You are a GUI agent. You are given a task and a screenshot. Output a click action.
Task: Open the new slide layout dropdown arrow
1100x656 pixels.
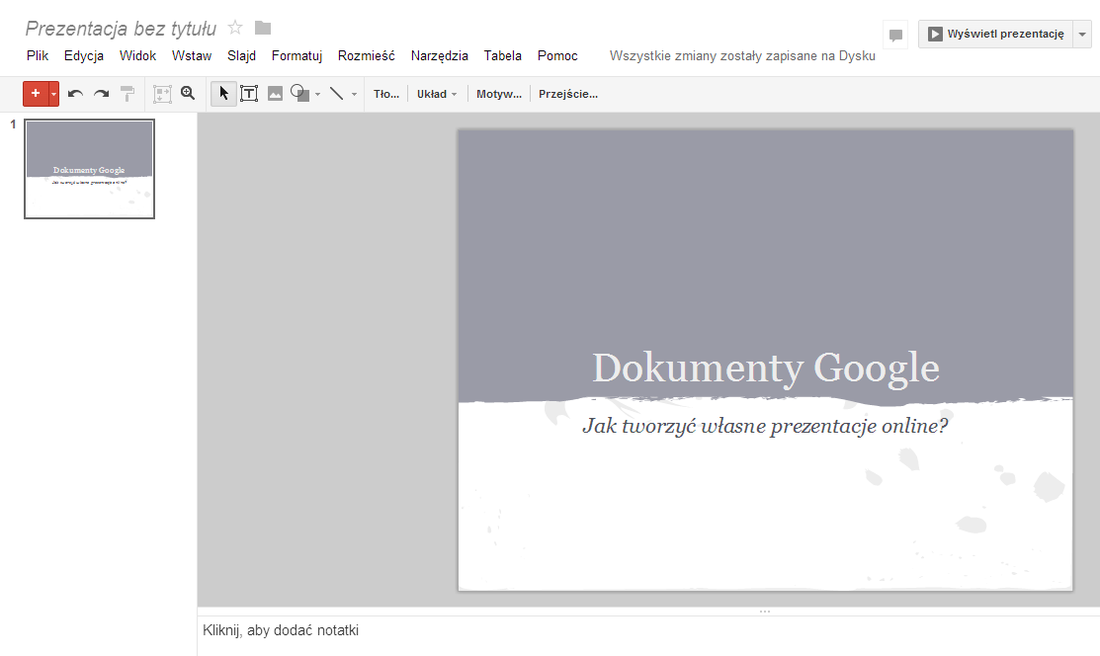pyautogui.click(x=54, y=93)
